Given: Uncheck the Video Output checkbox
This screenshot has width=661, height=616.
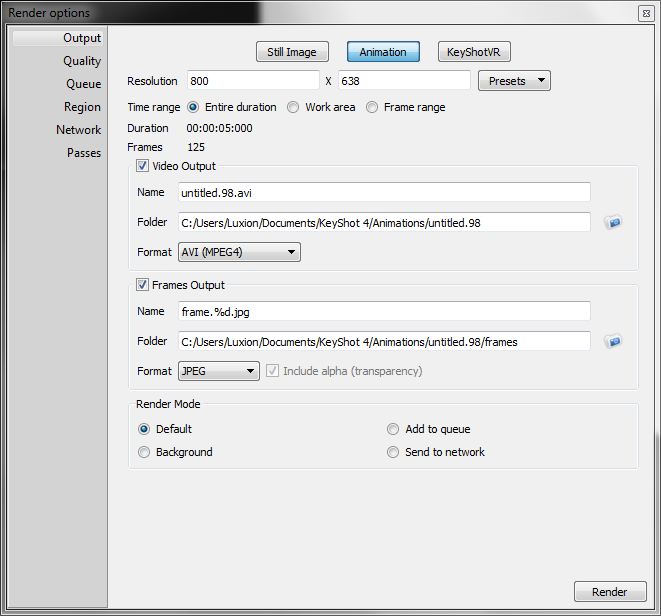Looking at the screenshot, I should click(x=143, y=166).
